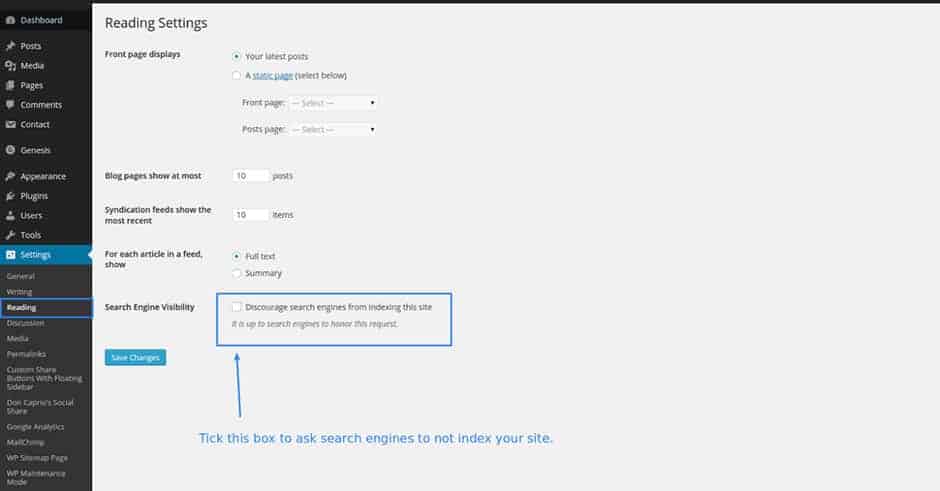Follow the 'static page' link
940x491 pixels.
pos(273,76)
